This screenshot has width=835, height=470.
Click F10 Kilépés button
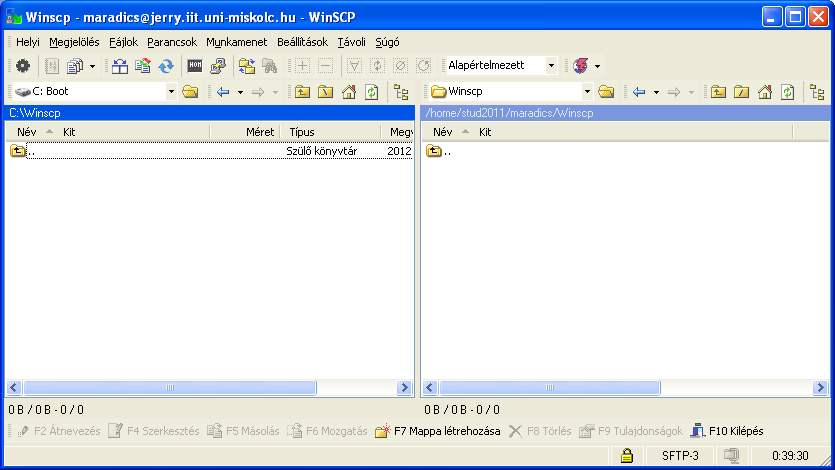click(x=726, y=431)
